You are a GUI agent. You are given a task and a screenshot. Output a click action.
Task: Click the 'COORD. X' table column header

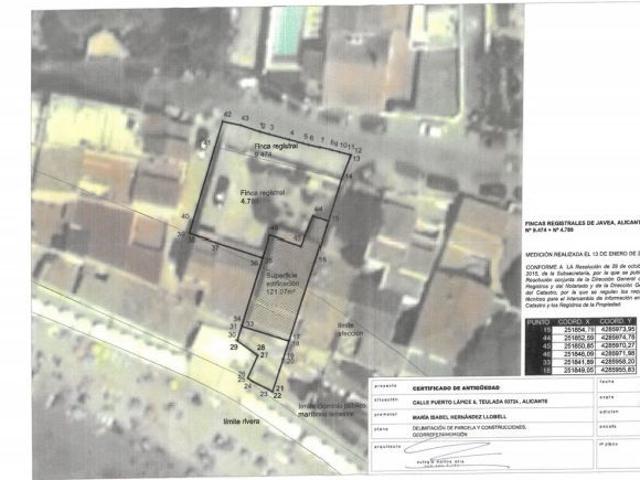tap(572, 321)
